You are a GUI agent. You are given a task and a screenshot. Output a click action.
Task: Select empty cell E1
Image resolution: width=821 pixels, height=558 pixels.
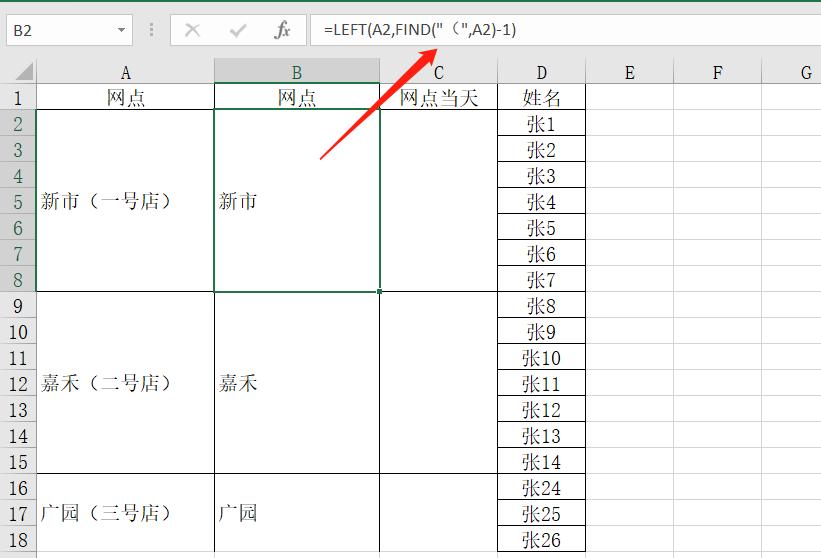(629, 97)
